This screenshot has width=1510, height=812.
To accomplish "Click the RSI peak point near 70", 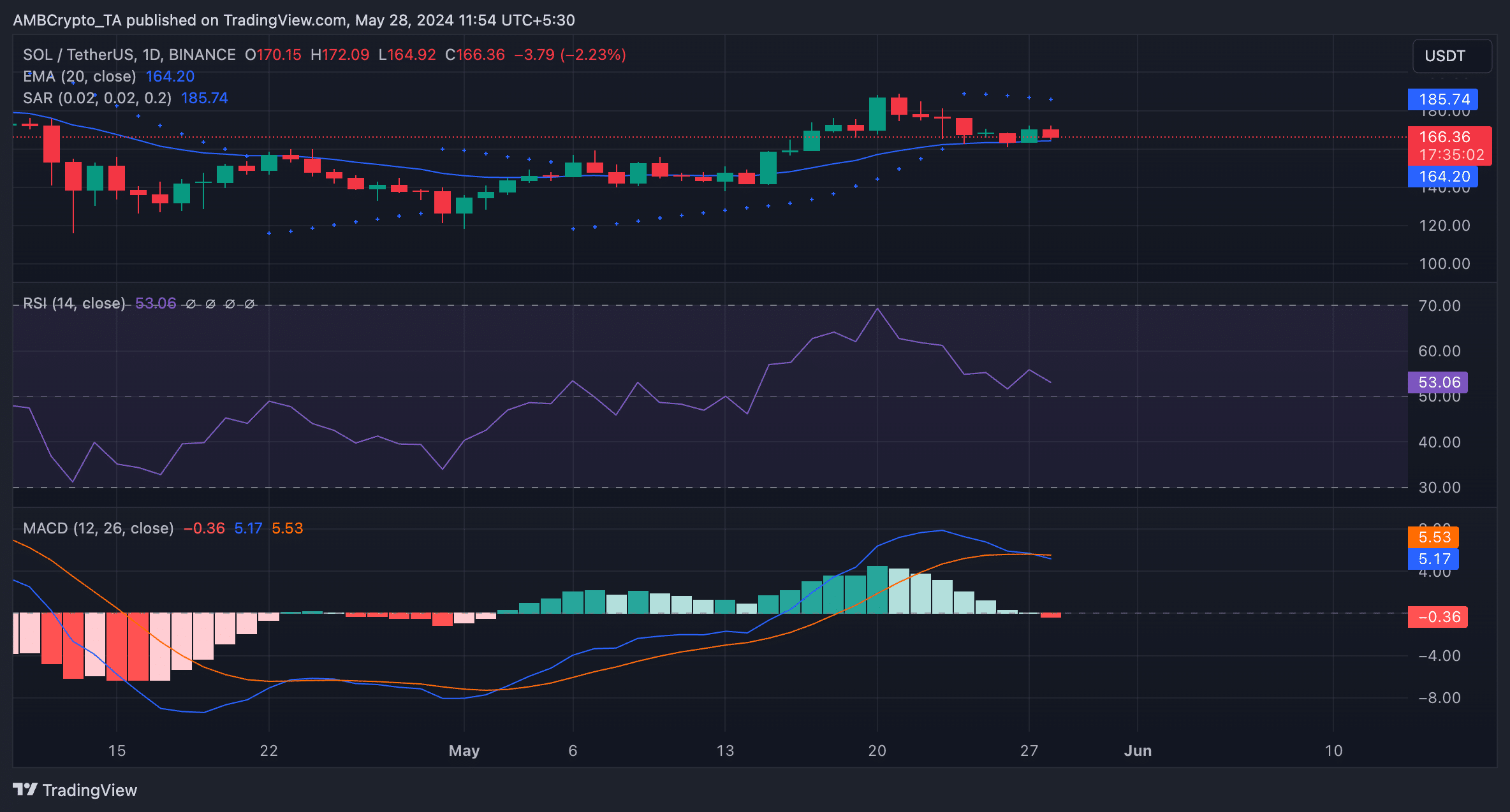I will 877,309.
